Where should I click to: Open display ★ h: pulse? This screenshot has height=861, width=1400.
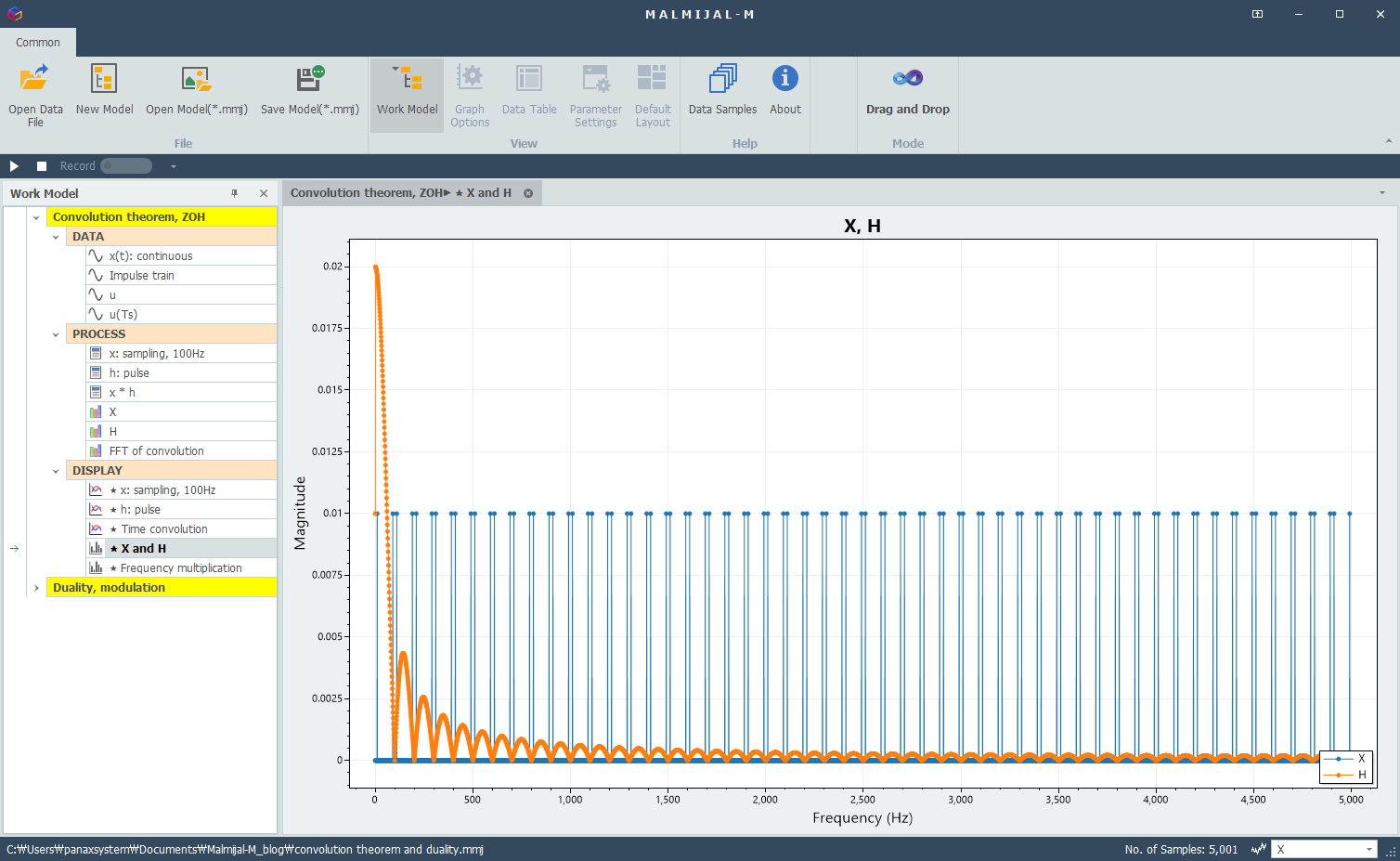click(x=181, y=509)
